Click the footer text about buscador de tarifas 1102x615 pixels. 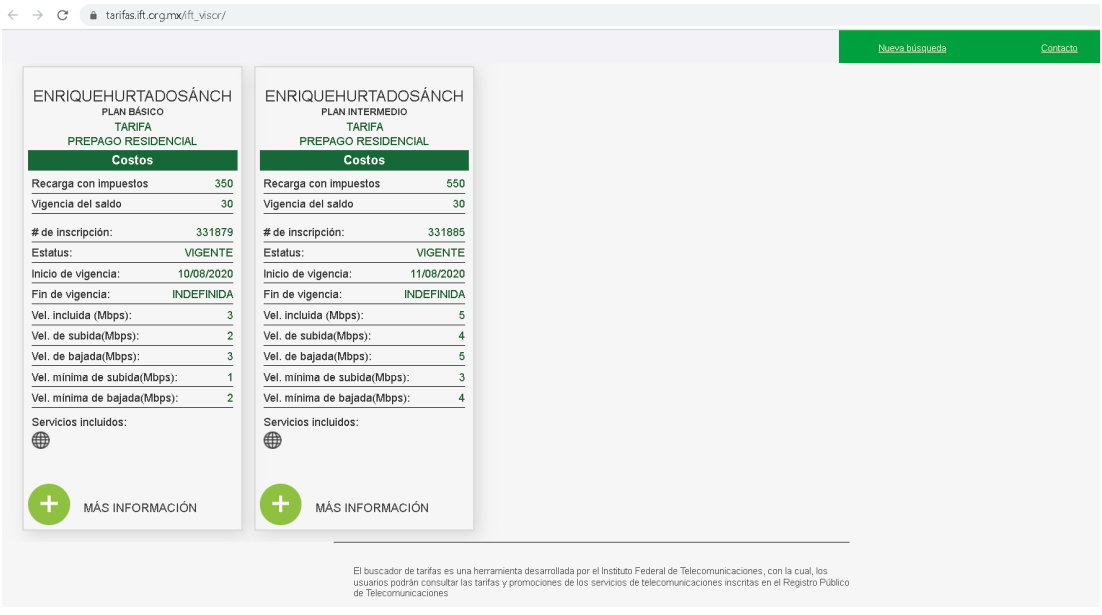click(601, 582)
